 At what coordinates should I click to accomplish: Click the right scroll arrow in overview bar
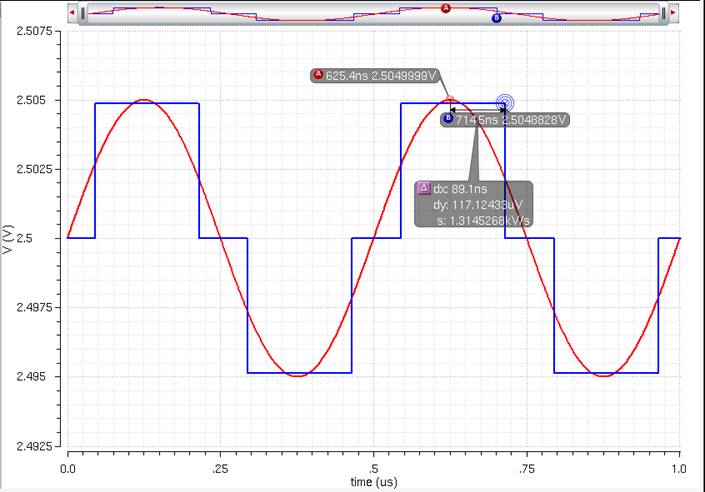(x=673, y=13)
